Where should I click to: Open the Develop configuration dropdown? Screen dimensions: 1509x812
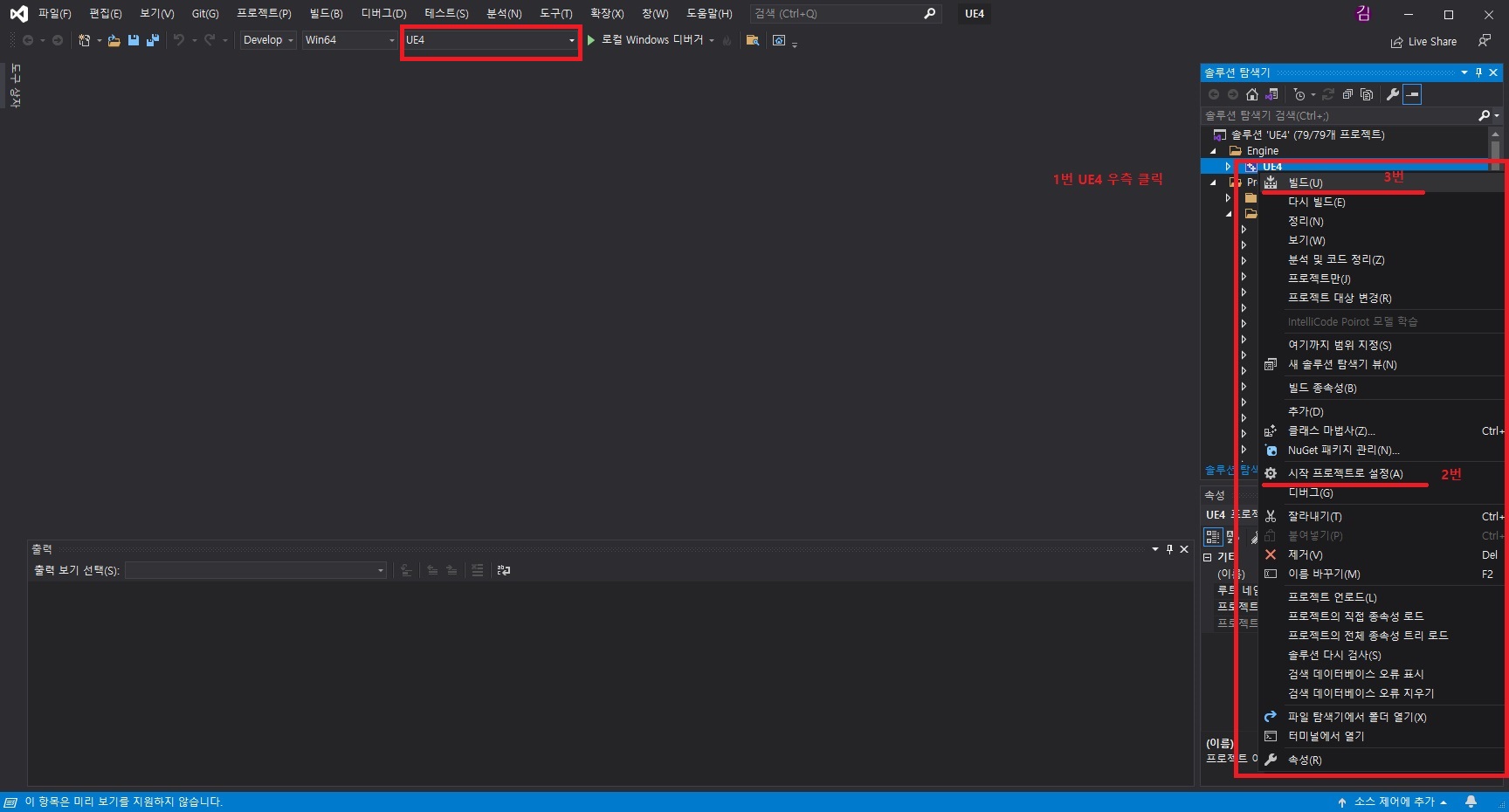[268, 40]
